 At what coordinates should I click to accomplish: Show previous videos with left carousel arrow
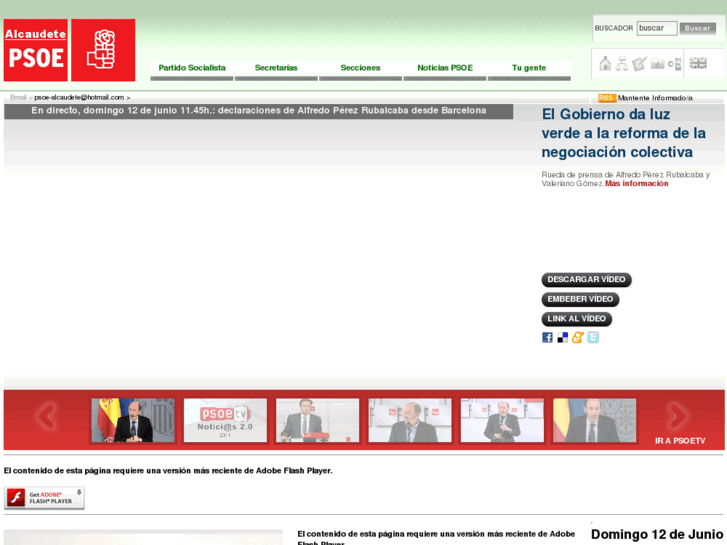coord(46,416)
